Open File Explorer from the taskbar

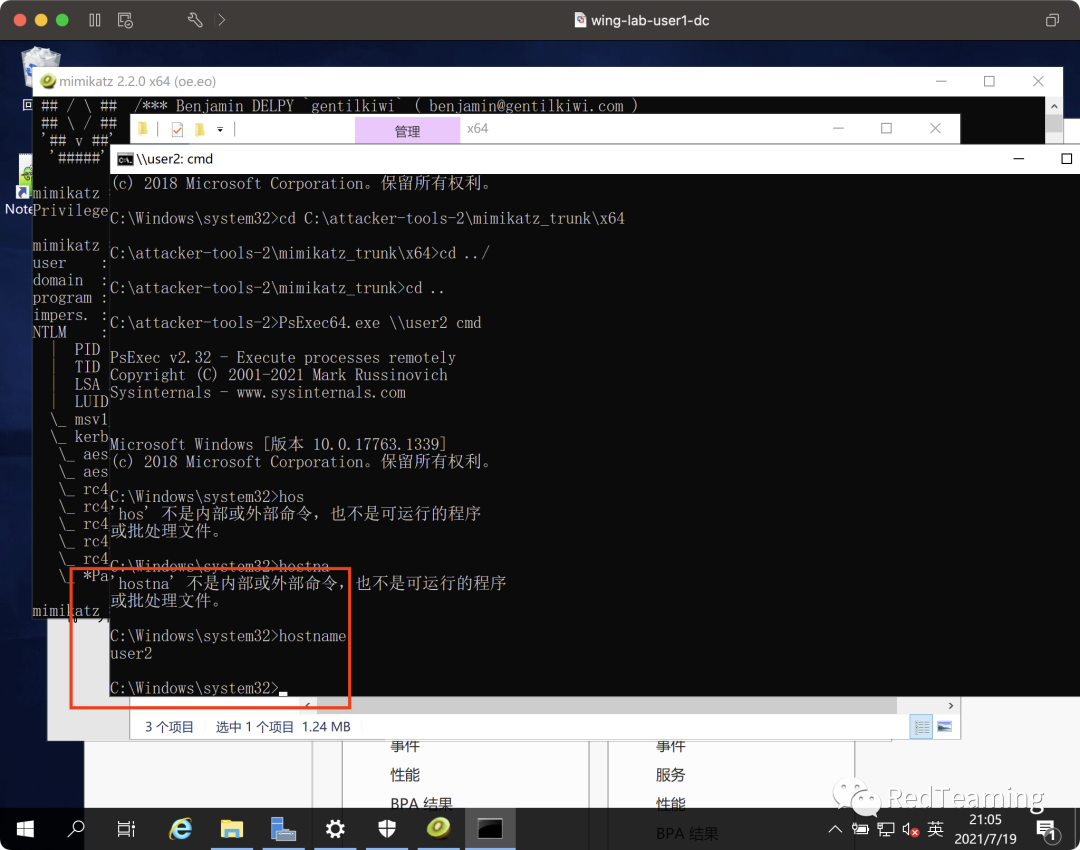(232, 829)
